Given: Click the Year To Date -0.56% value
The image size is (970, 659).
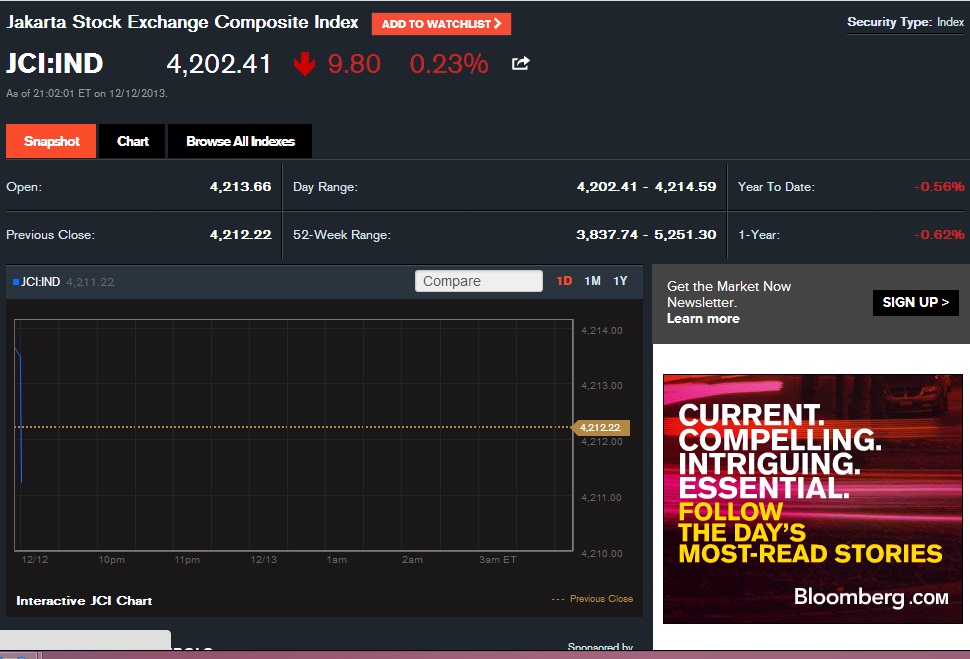Looking at the screenshot, I should [x=939, y=187].
